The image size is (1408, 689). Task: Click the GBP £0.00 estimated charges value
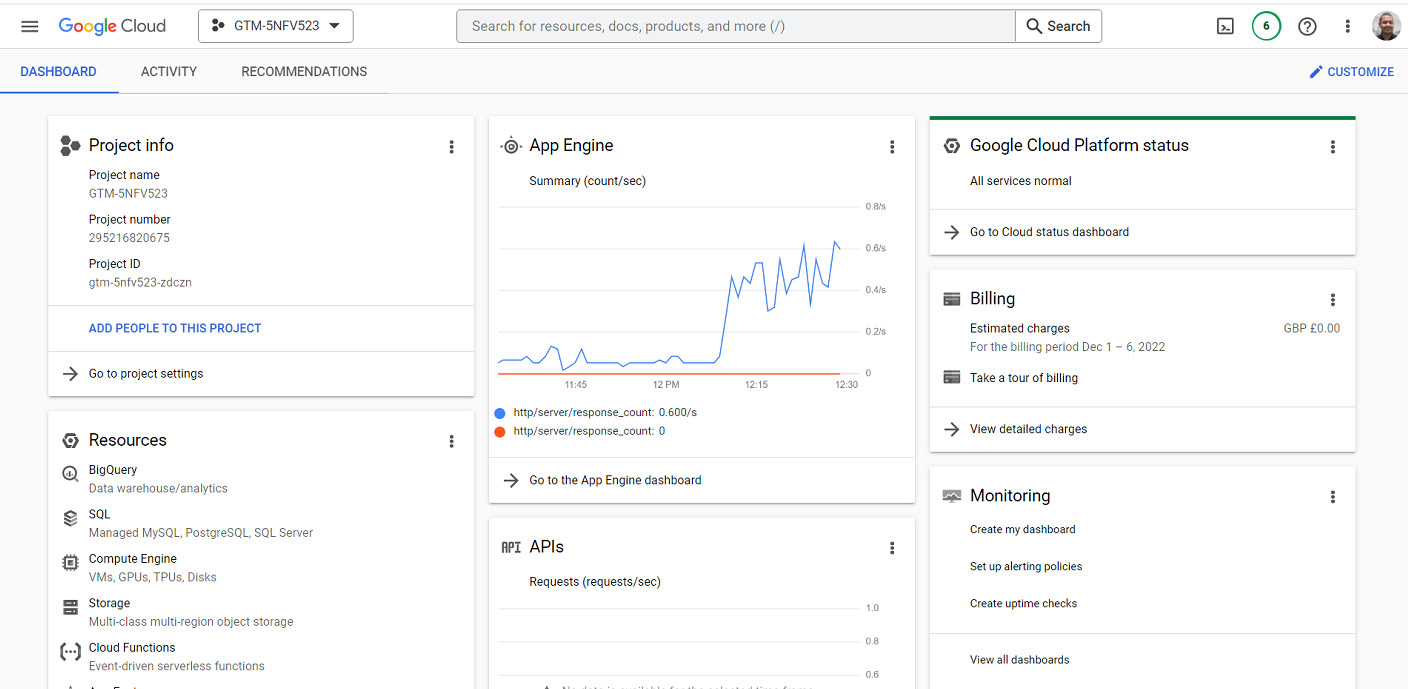(x=1312, y=328)
